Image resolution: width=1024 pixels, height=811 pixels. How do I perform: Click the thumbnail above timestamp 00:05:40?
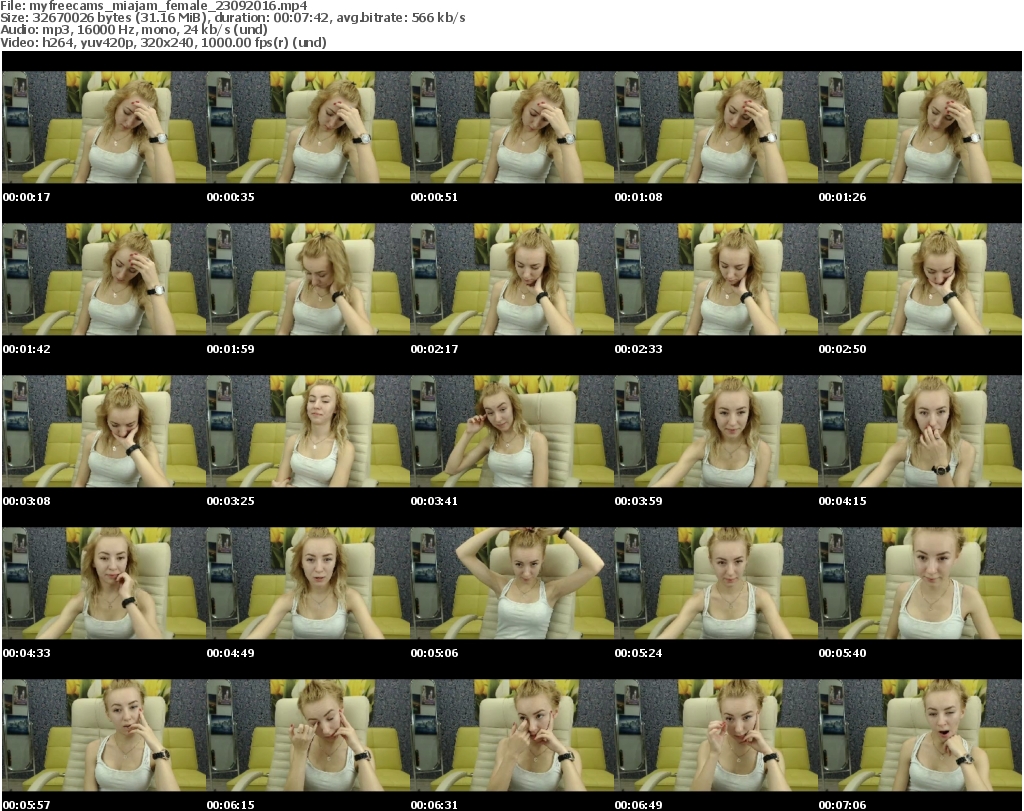(x=919, y=583)
